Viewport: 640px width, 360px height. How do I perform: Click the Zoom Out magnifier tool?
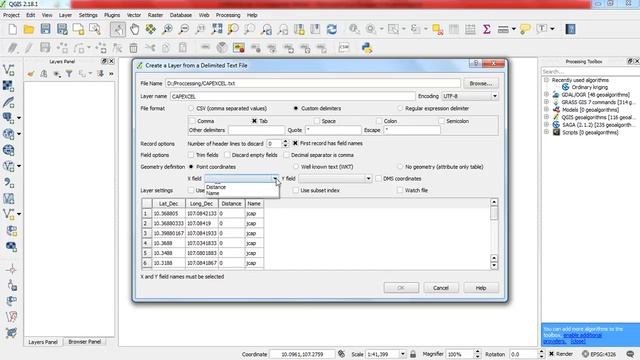coord(184,29)
